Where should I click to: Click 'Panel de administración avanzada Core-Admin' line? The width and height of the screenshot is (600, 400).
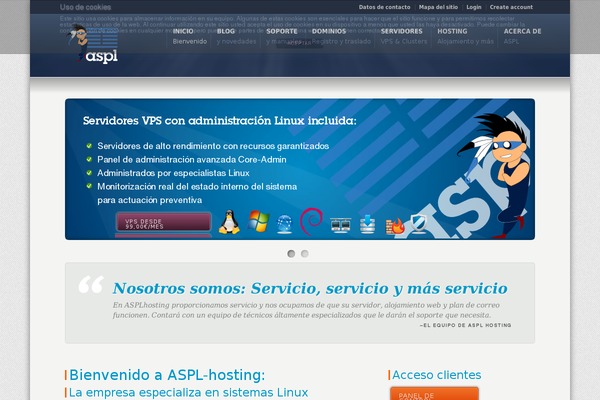[x=192, y=160]
